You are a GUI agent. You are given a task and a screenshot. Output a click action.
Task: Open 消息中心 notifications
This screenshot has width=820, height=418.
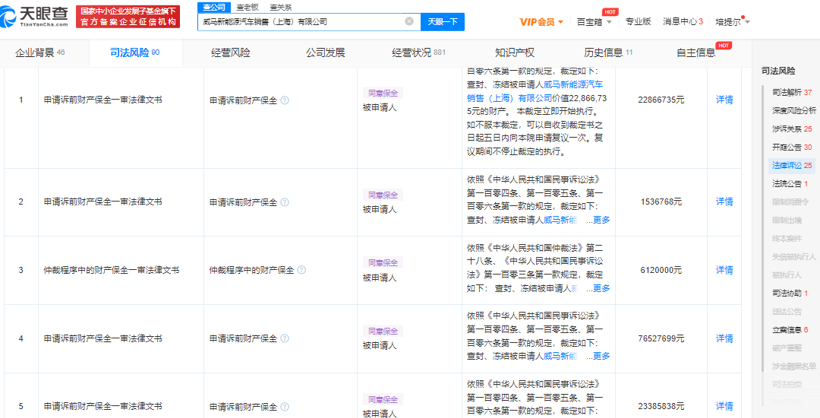click(x=682, y=21)
